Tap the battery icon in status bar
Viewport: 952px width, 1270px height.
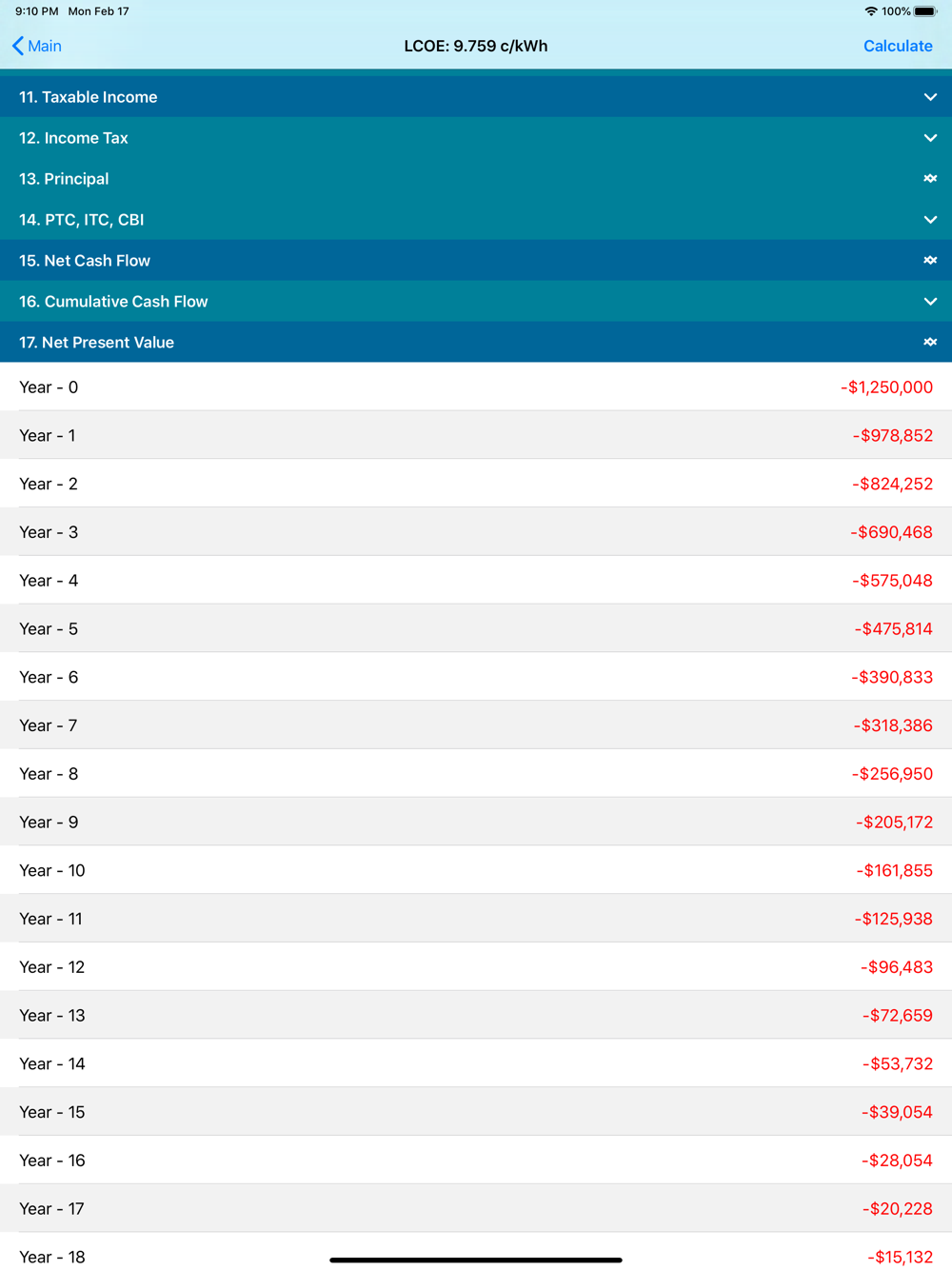point(925,11)
